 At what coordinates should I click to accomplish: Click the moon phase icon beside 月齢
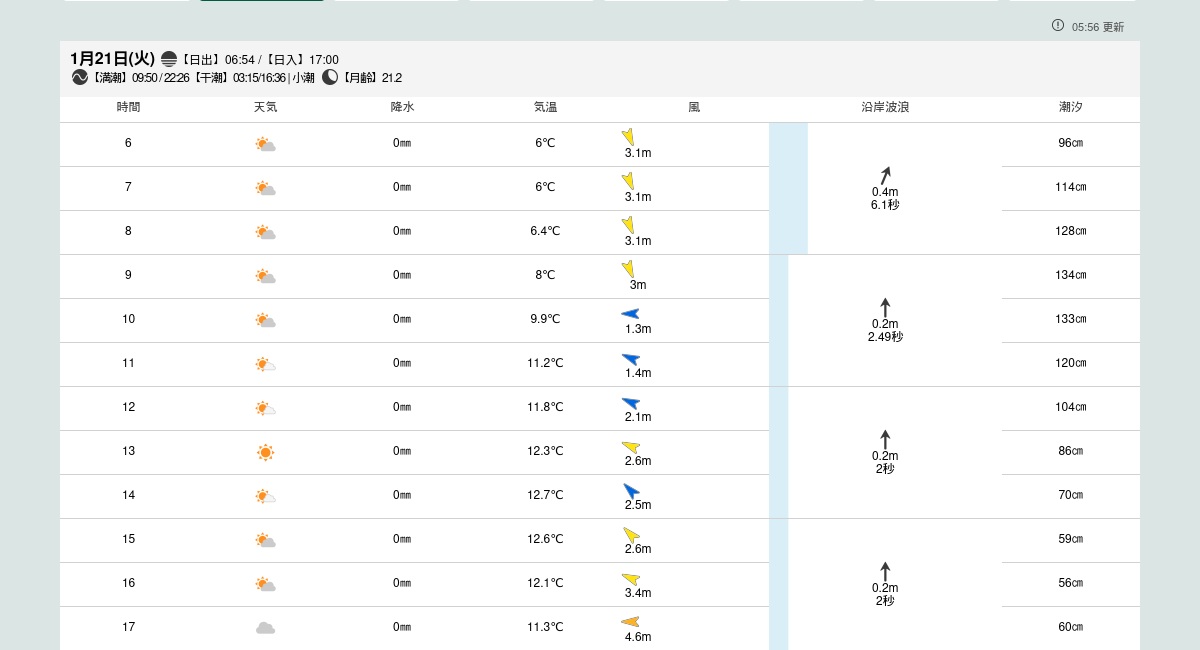pos(330,78)
